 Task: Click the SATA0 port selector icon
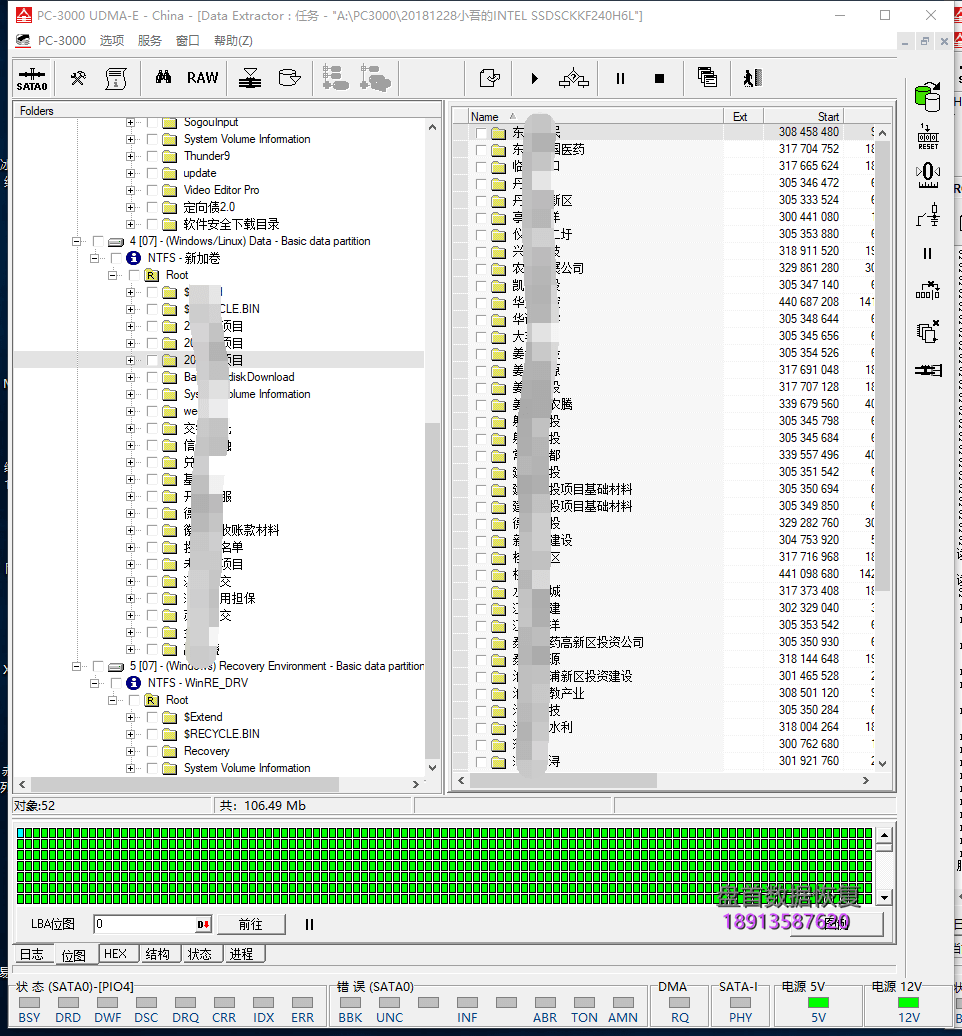pyautogui.click(x=32, y=79)
